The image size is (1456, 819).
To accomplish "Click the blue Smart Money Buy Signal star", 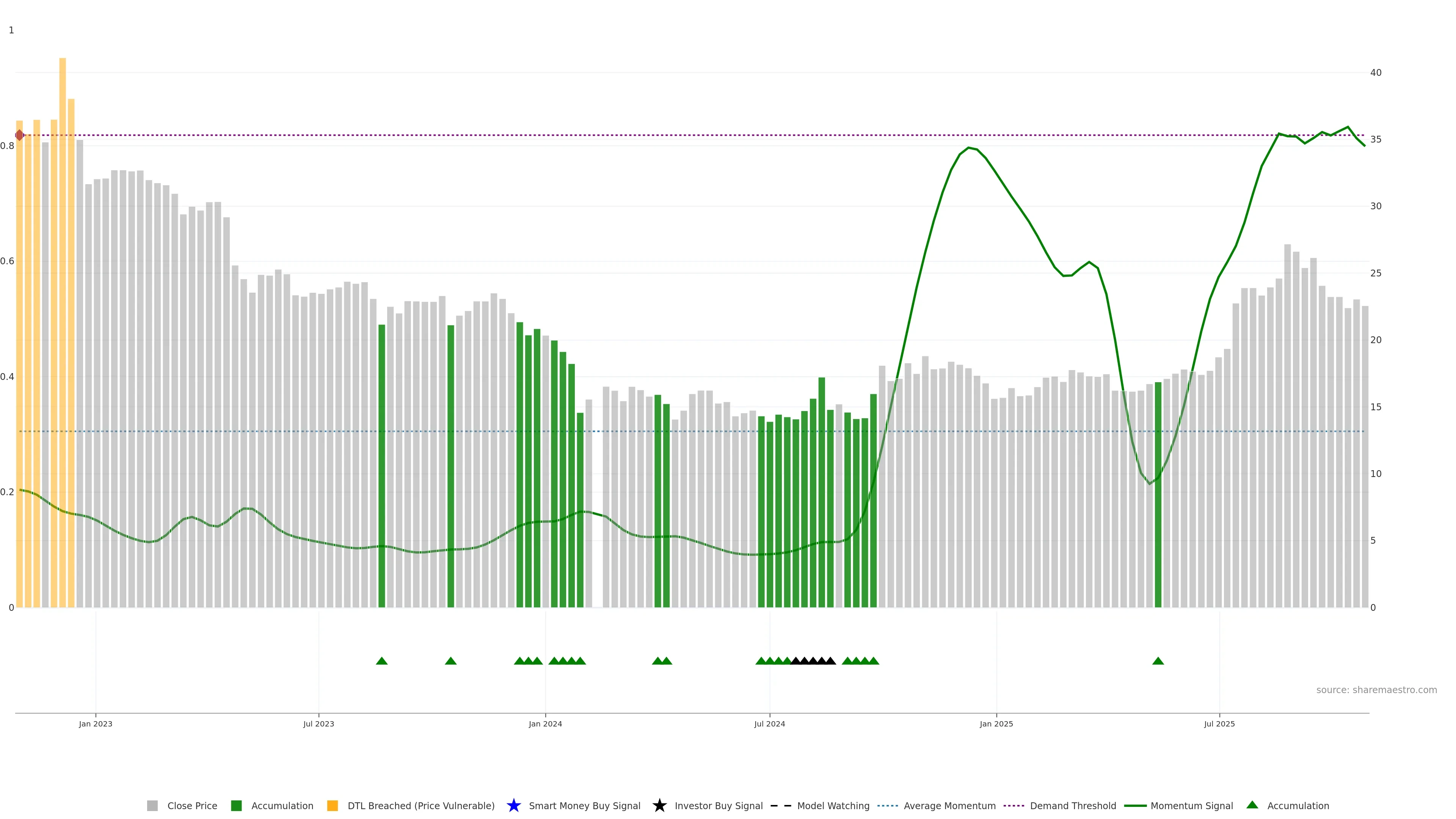I will click(x=513, y=806).
